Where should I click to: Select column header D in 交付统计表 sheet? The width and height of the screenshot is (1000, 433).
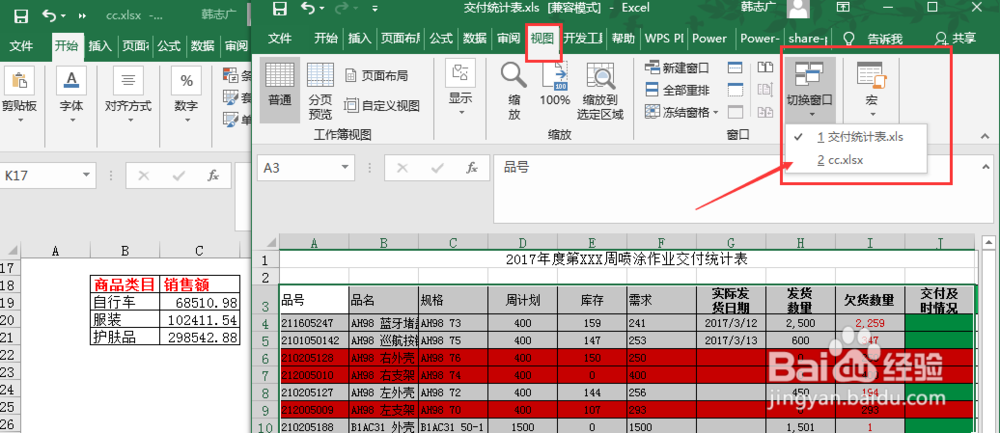click(x=522, y=242)
